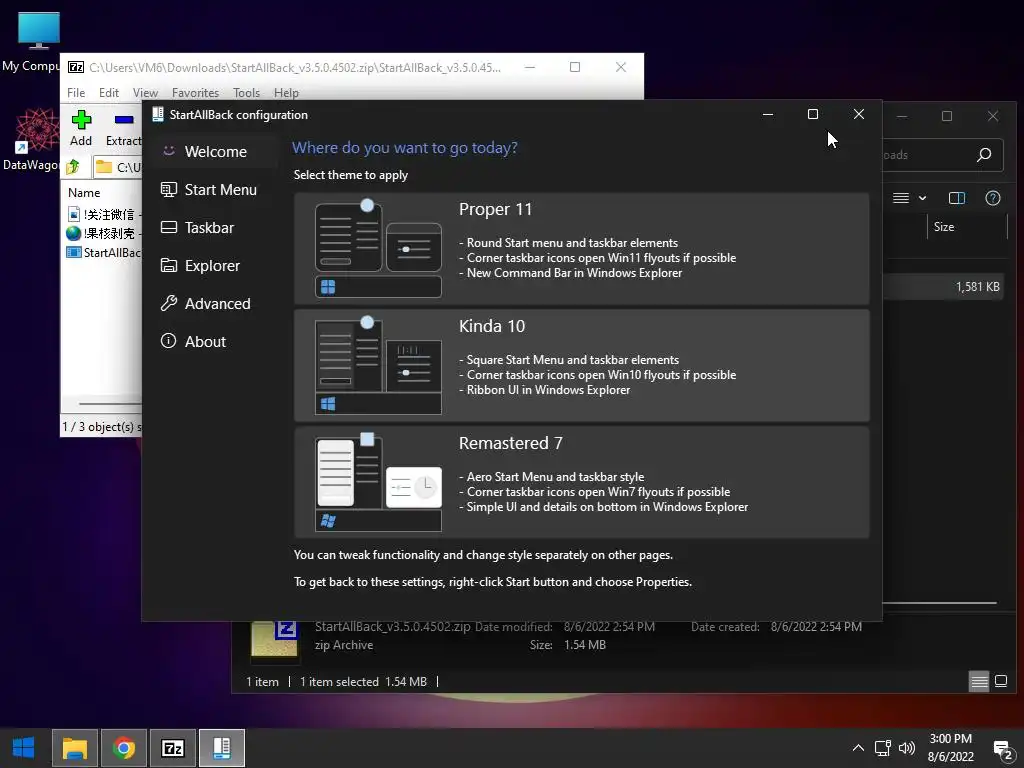The width and height of the screenshot is (1024, 768).
Task: Click the 7-Zip address path field
Action: tap(118, 167)
